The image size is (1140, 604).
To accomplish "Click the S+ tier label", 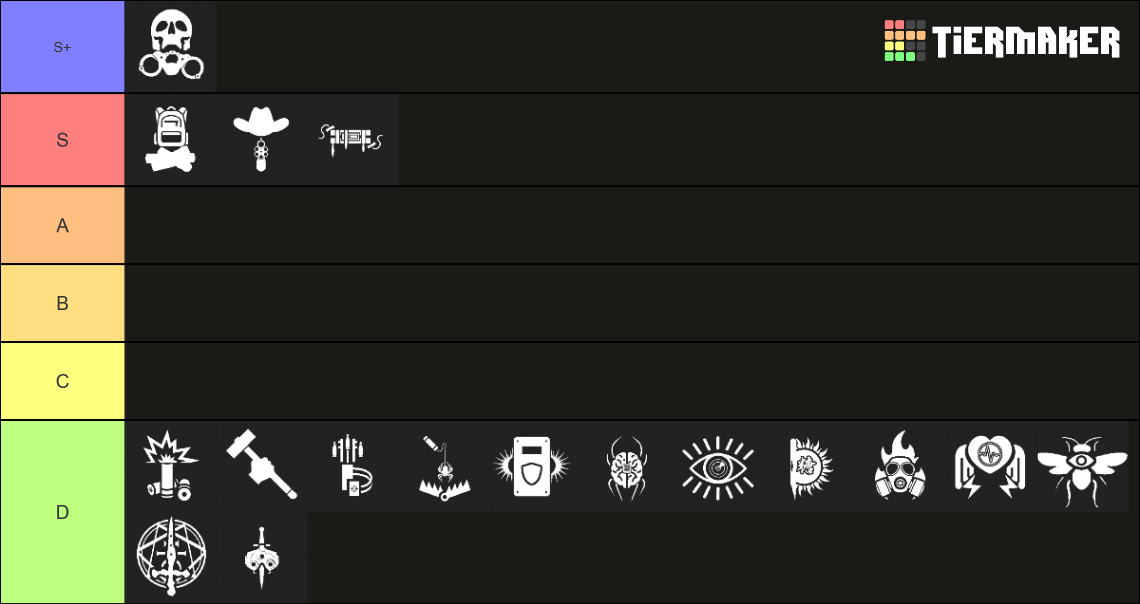I will 62,46.
